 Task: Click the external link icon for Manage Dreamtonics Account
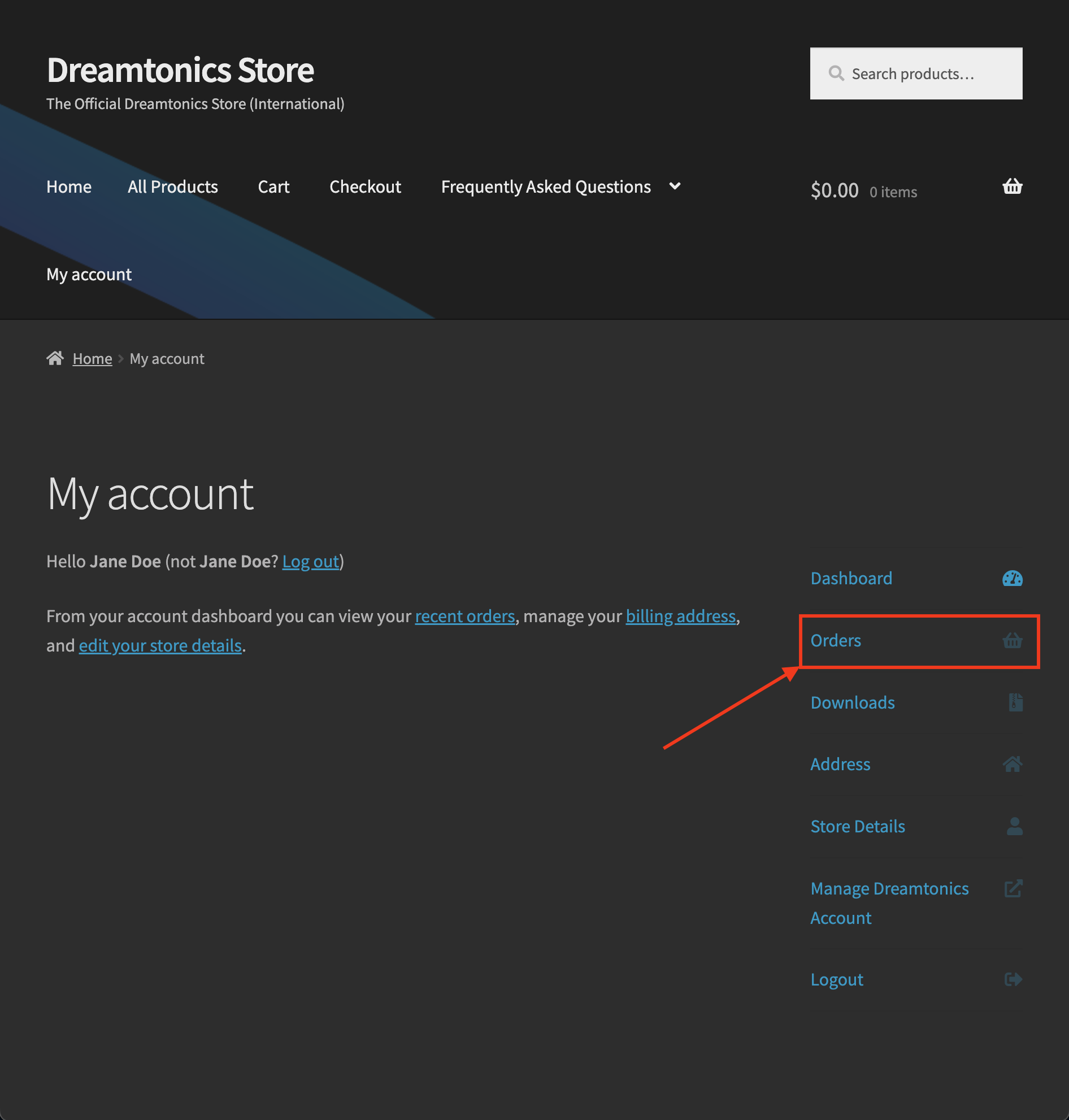coord(1013,888)
